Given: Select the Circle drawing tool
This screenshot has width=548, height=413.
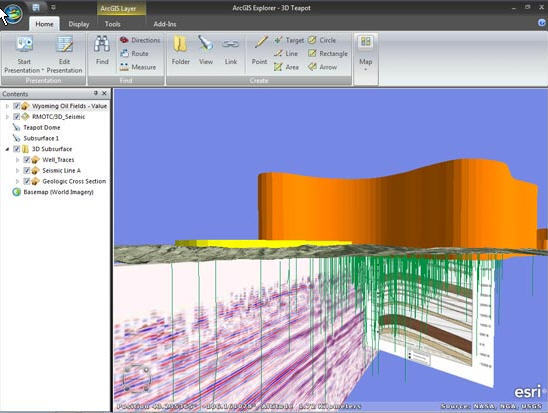Looking at the screenshot, I should [322, 40].
